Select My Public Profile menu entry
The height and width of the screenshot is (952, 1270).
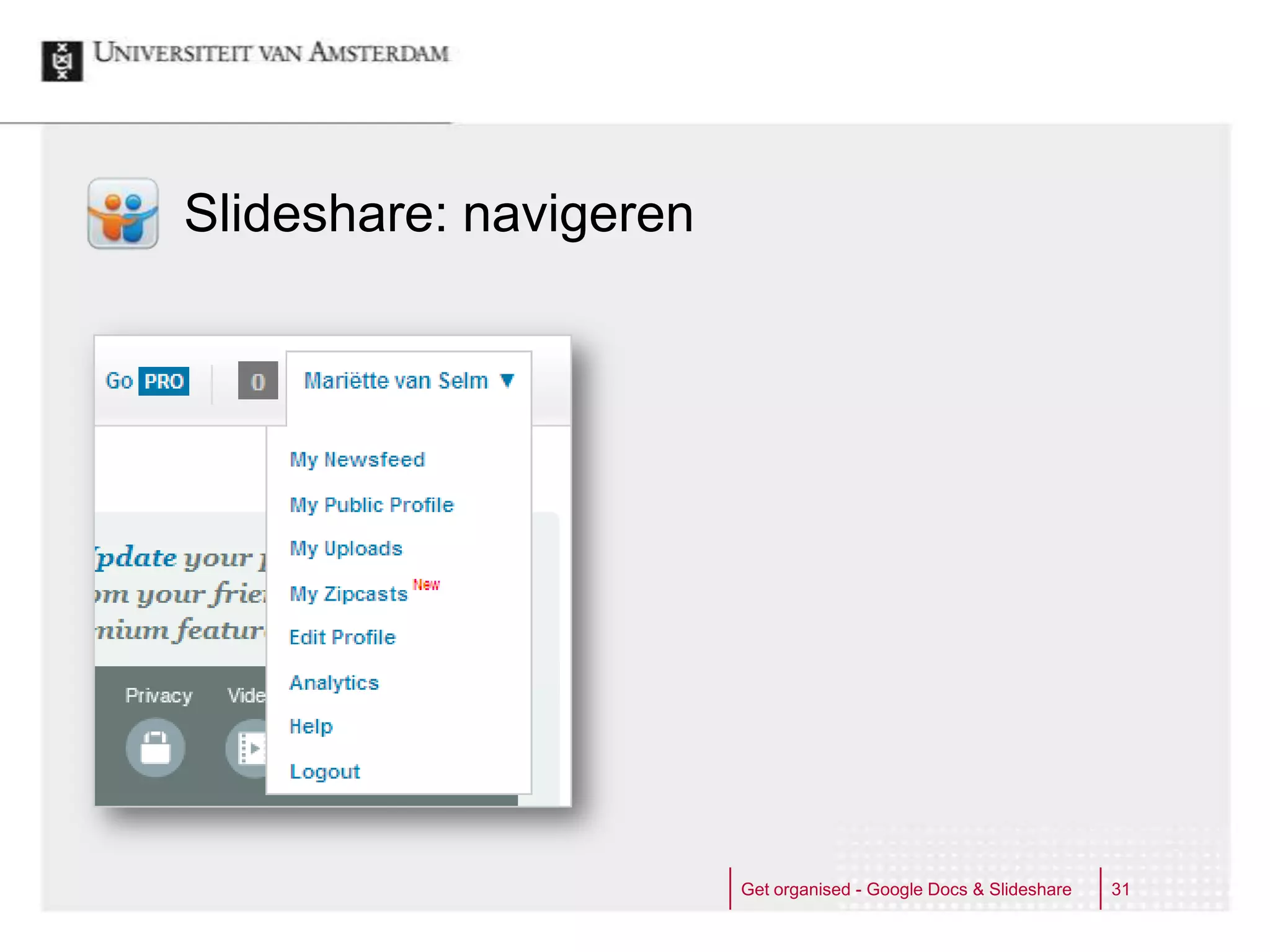371,505
